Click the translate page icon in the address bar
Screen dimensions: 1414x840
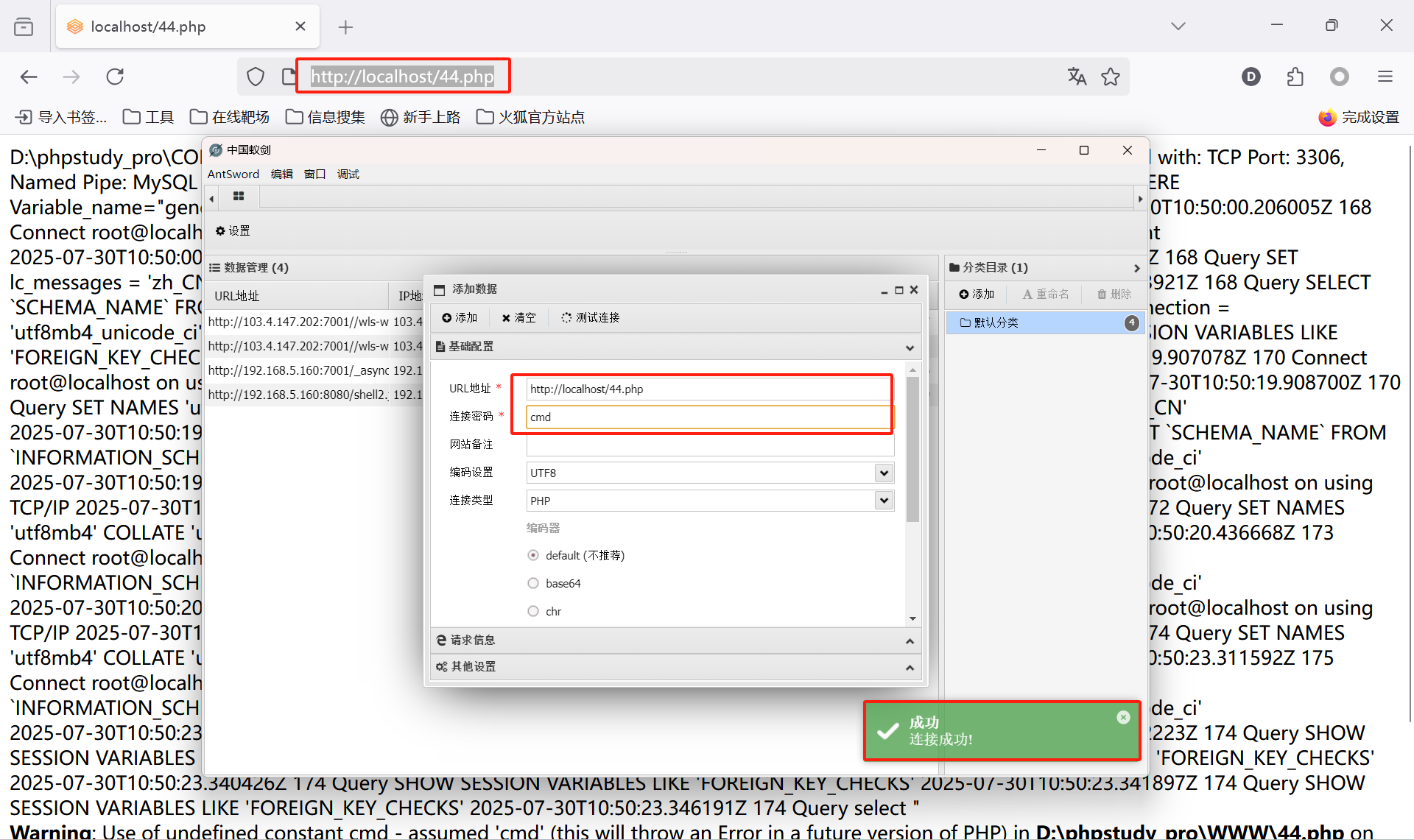pyautogui.click(x=1077, y=77)
